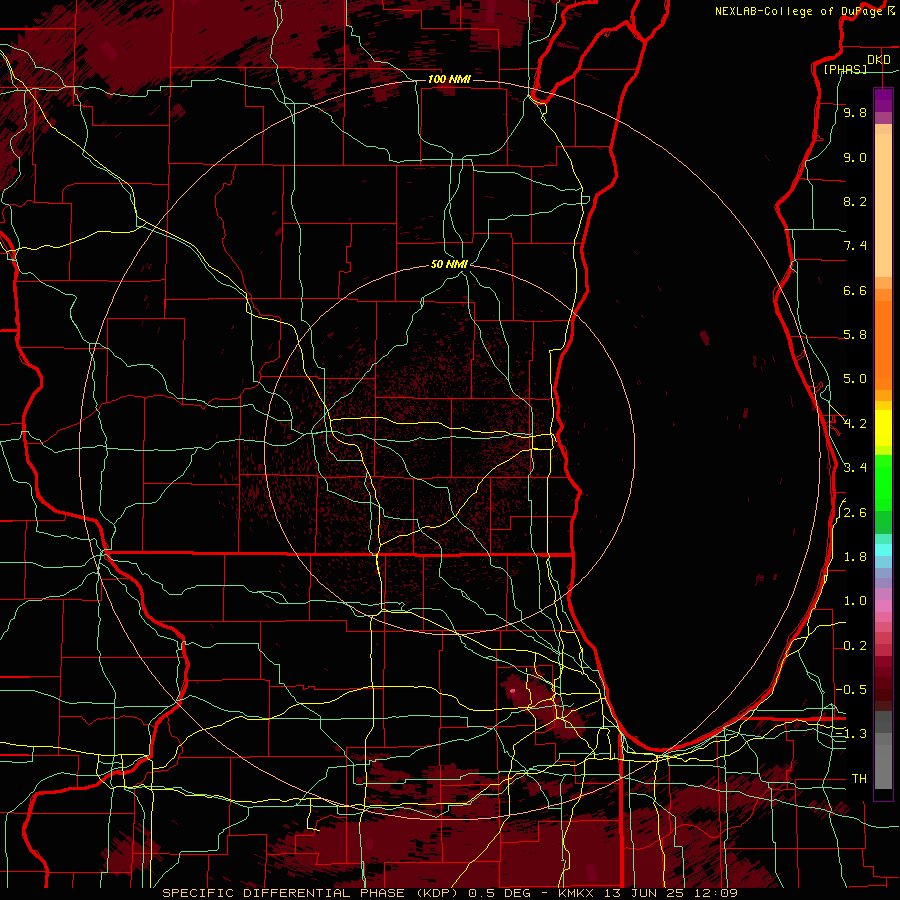Click the 1.0 value on the scale

tap(855, 601)
